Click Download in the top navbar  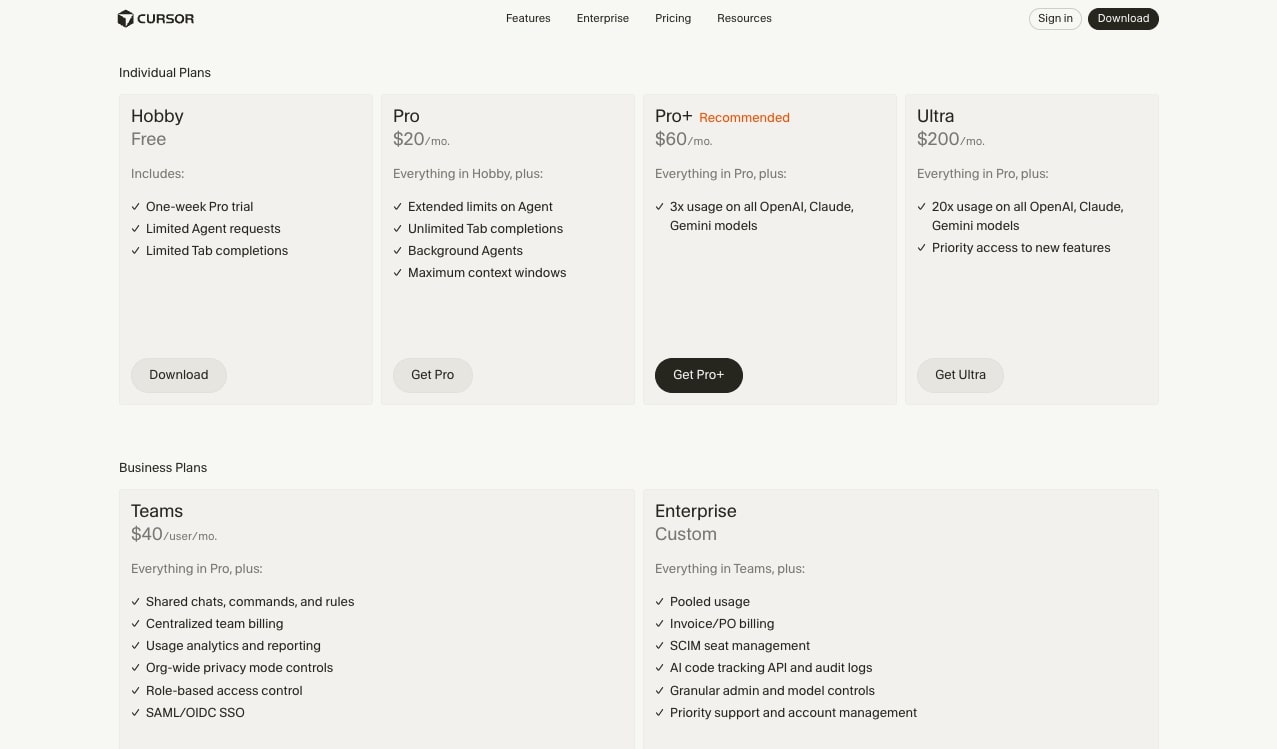click(1123, 18)
